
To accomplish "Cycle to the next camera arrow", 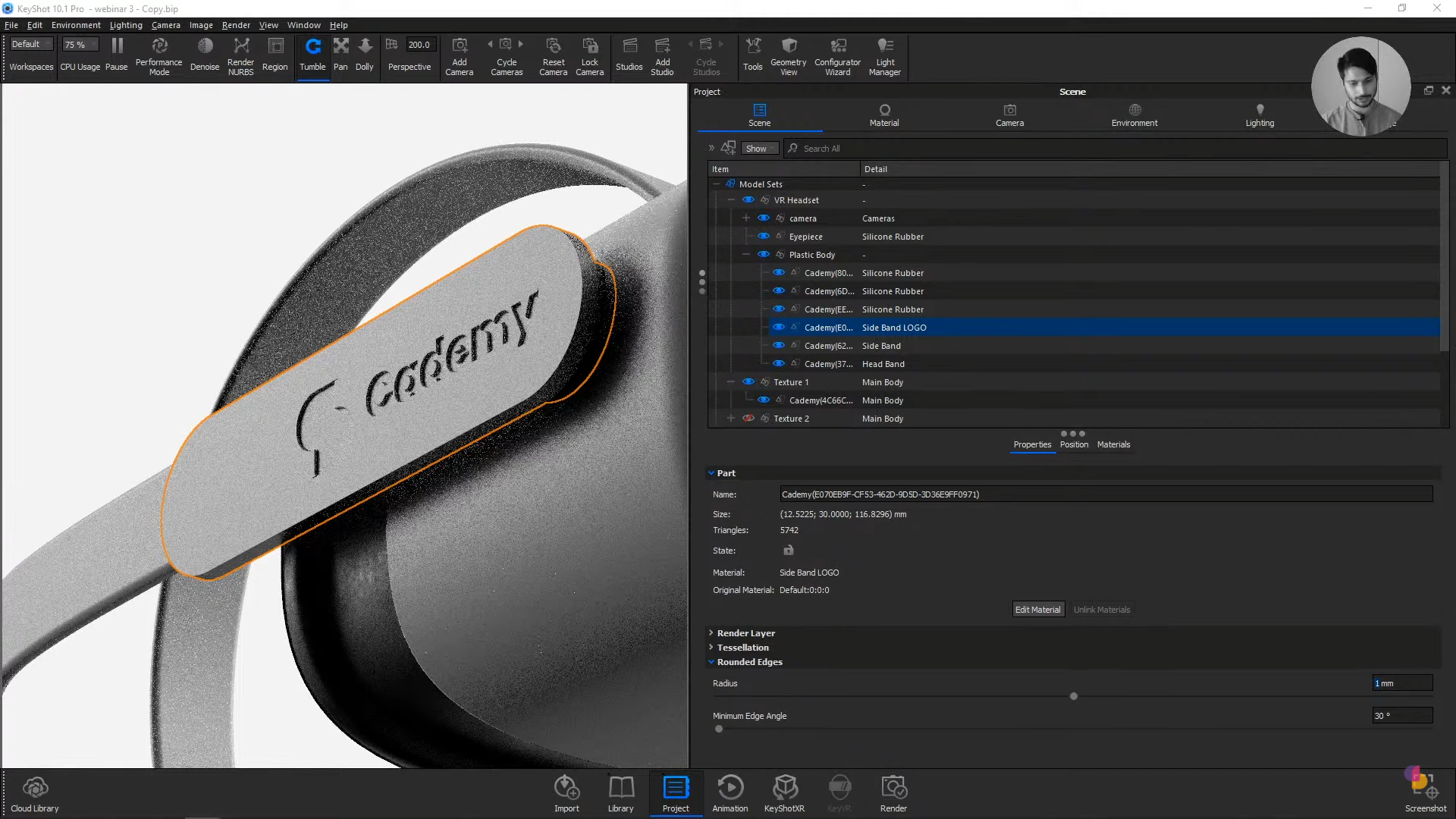I will [521, 44].
